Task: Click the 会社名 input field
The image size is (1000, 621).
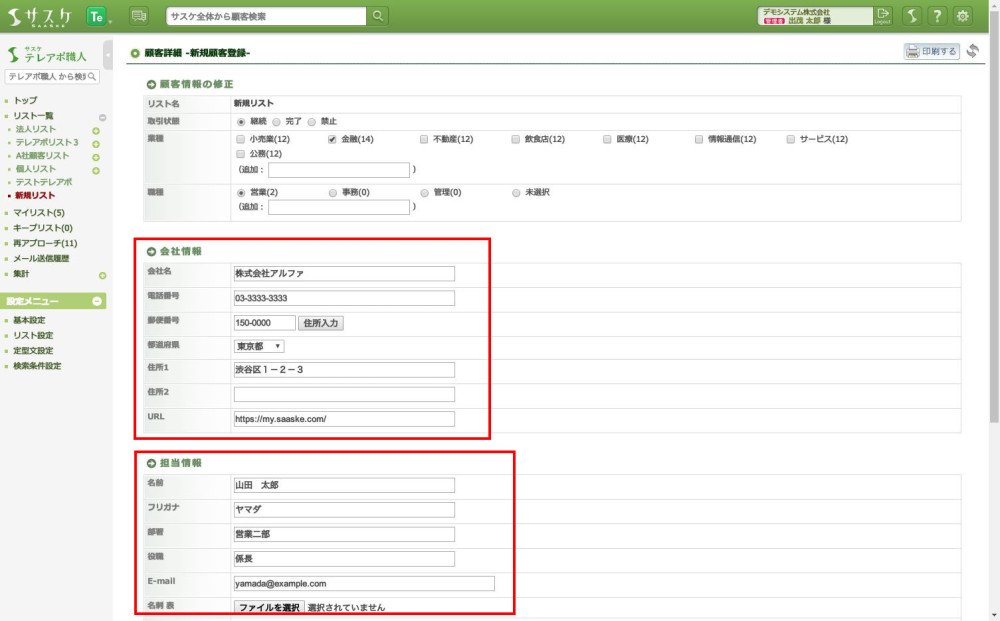Action: 343,273
